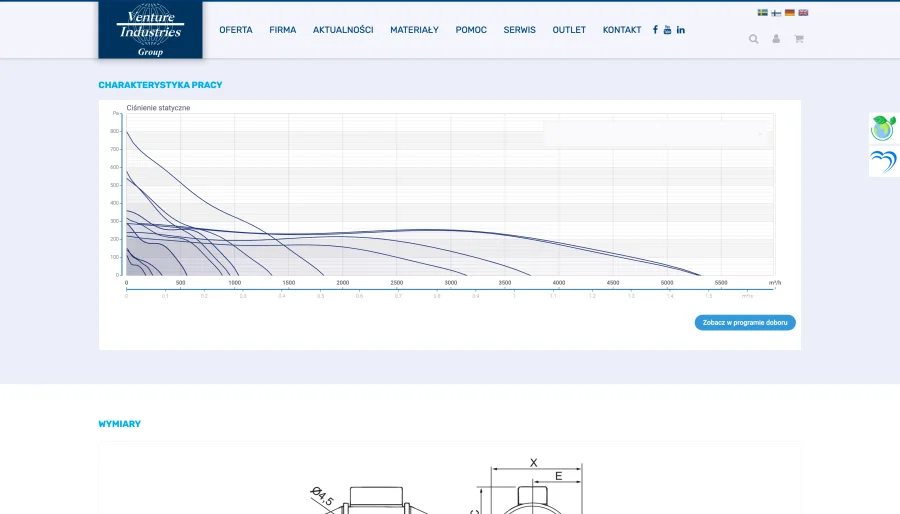This screenshot has width=900, height=514.
Task: Open the AKTUALNOŚCI menu
Action: tap(343, 30)
